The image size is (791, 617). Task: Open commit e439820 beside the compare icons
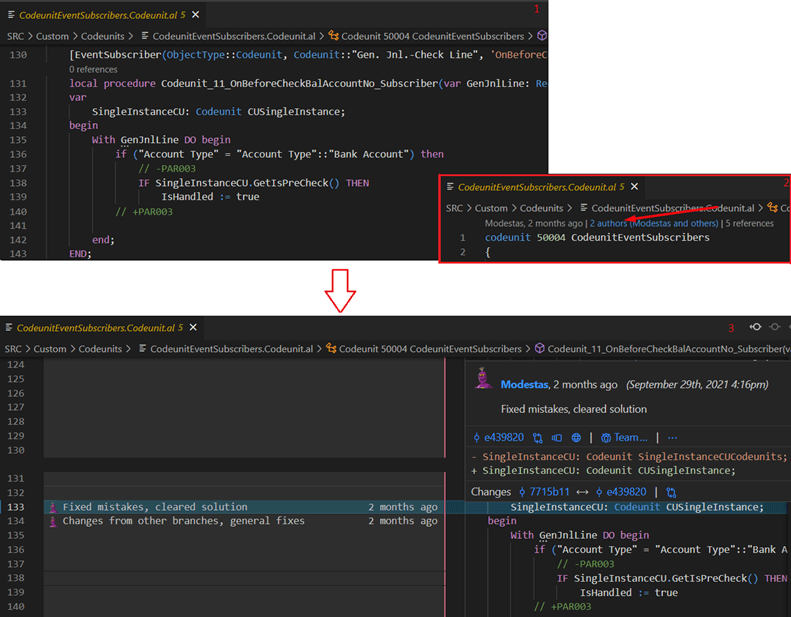tap(499, 438)
